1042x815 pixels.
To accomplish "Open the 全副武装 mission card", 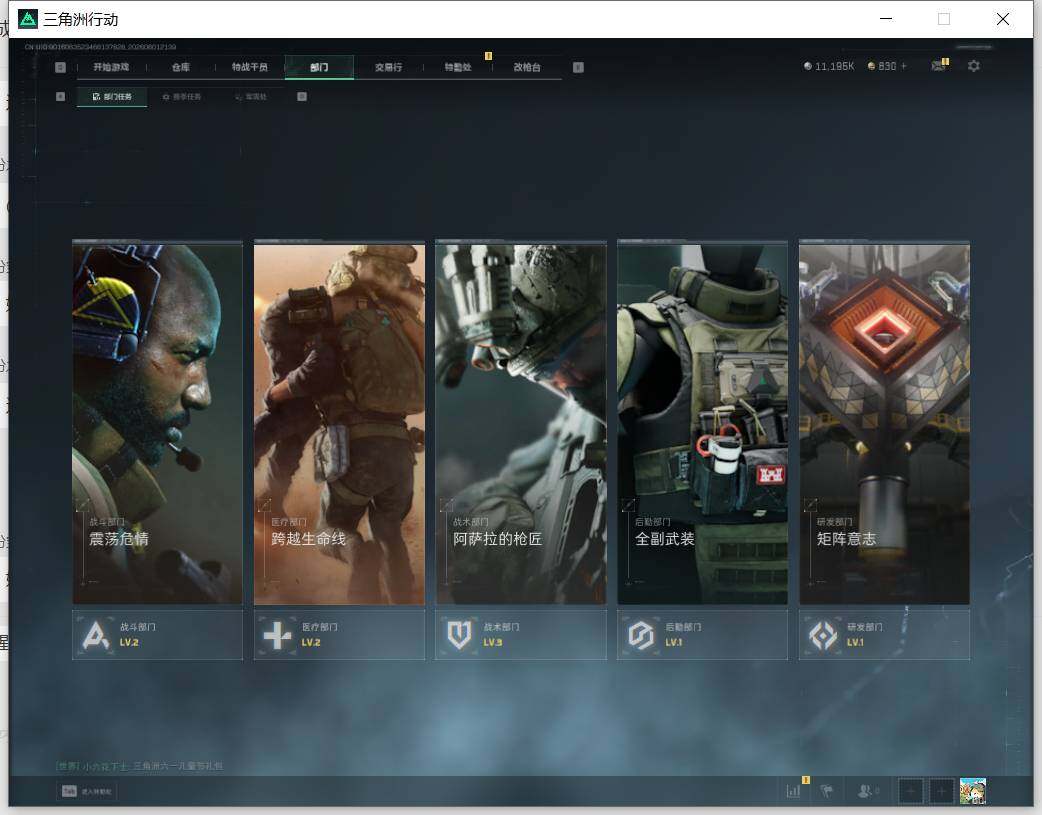I will click(702, 424).
